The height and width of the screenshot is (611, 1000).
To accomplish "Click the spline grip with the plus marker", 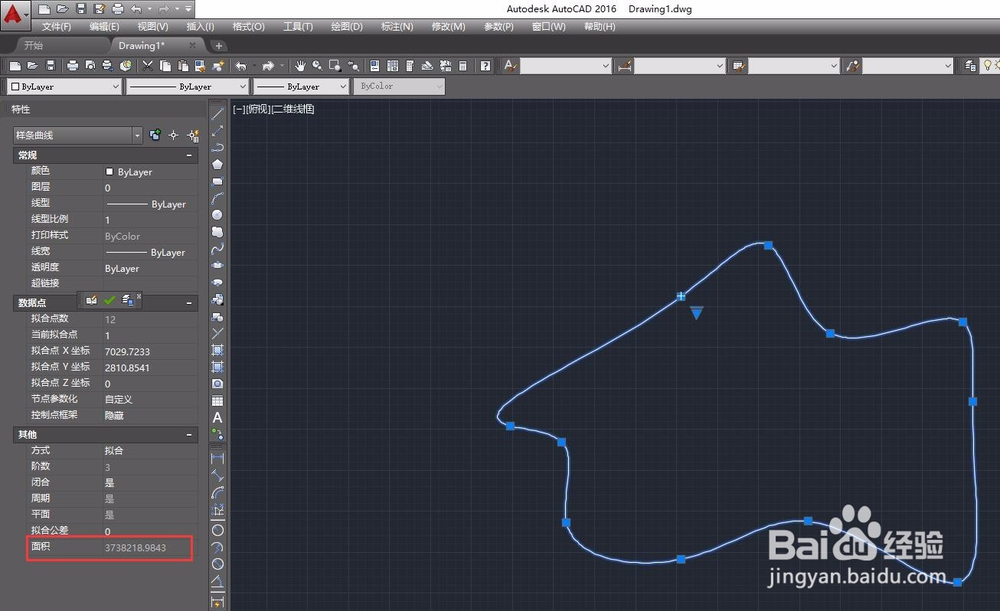I will [681, 296].
